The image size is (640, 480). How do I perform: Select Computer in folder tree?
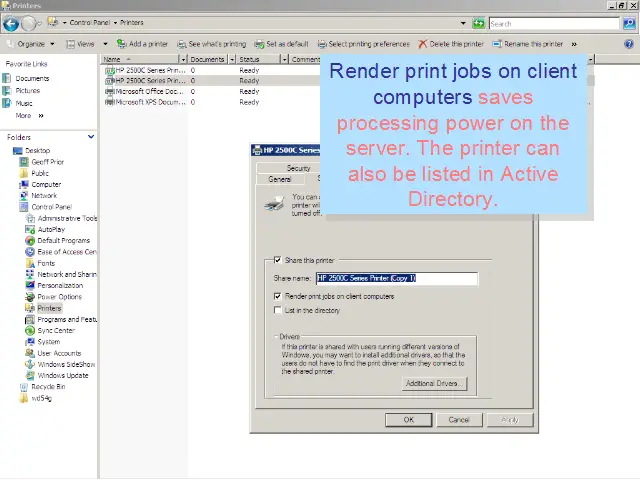pyautogui.click(x=40, y=184)
